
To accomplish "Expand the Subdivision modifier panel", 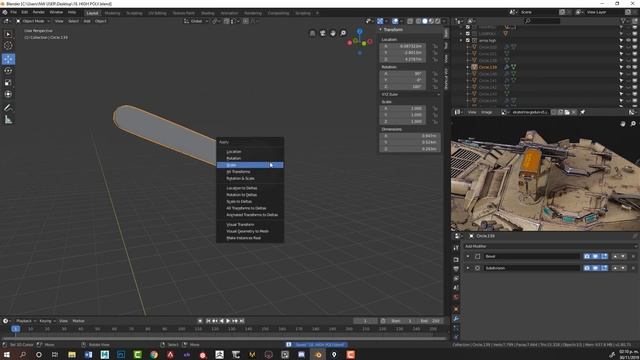I will coord(468,268).
